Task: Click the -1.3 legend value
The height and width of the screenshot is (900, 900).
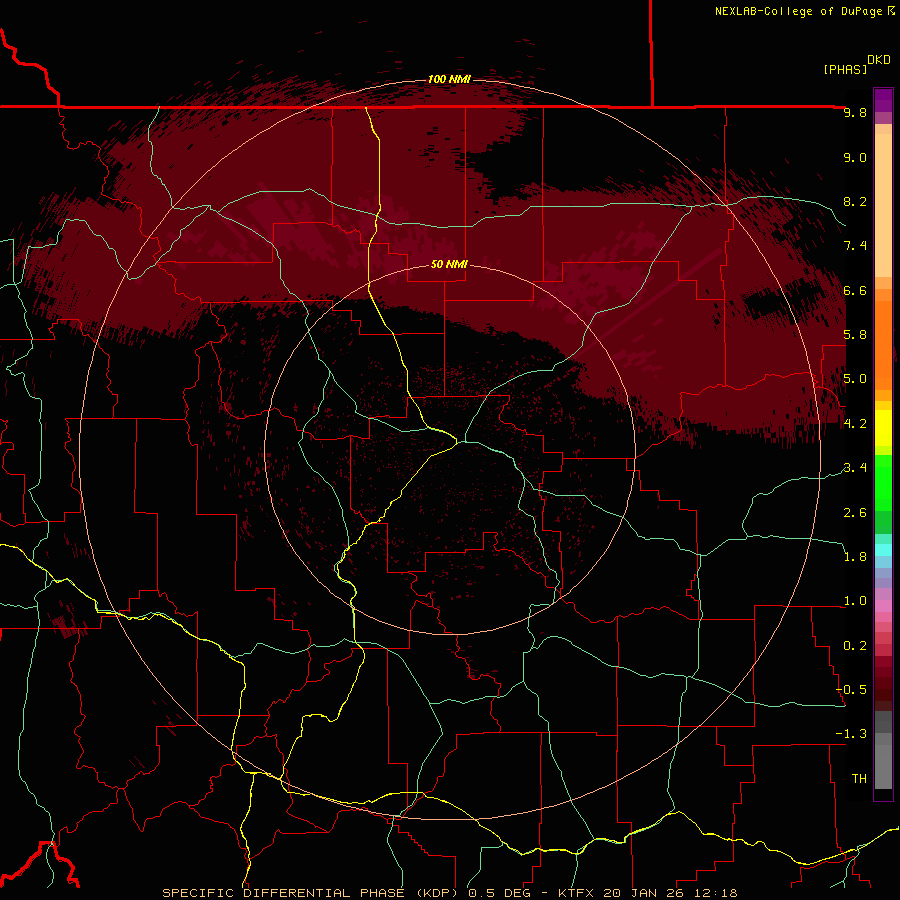Action: point(852,734)
